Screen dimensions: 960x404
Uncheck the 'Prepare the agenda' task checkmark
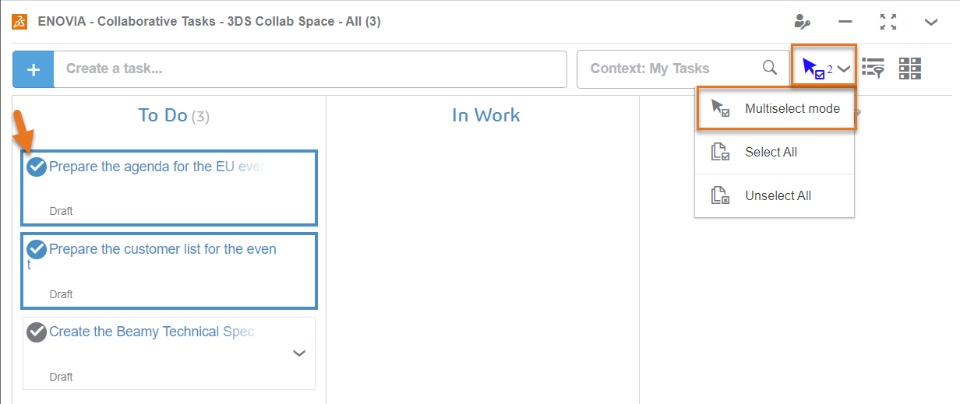[x=37, y=166]
